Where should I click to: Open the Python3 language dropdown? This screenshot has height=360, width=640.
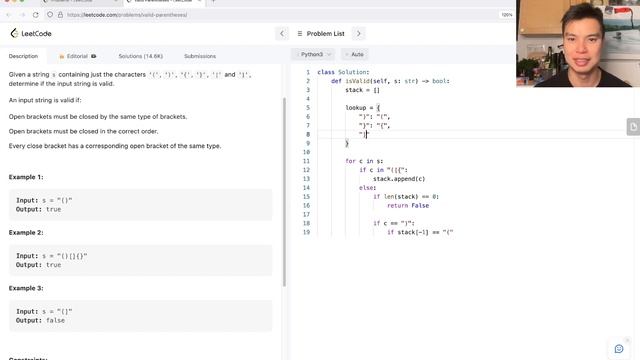[313, 54]
